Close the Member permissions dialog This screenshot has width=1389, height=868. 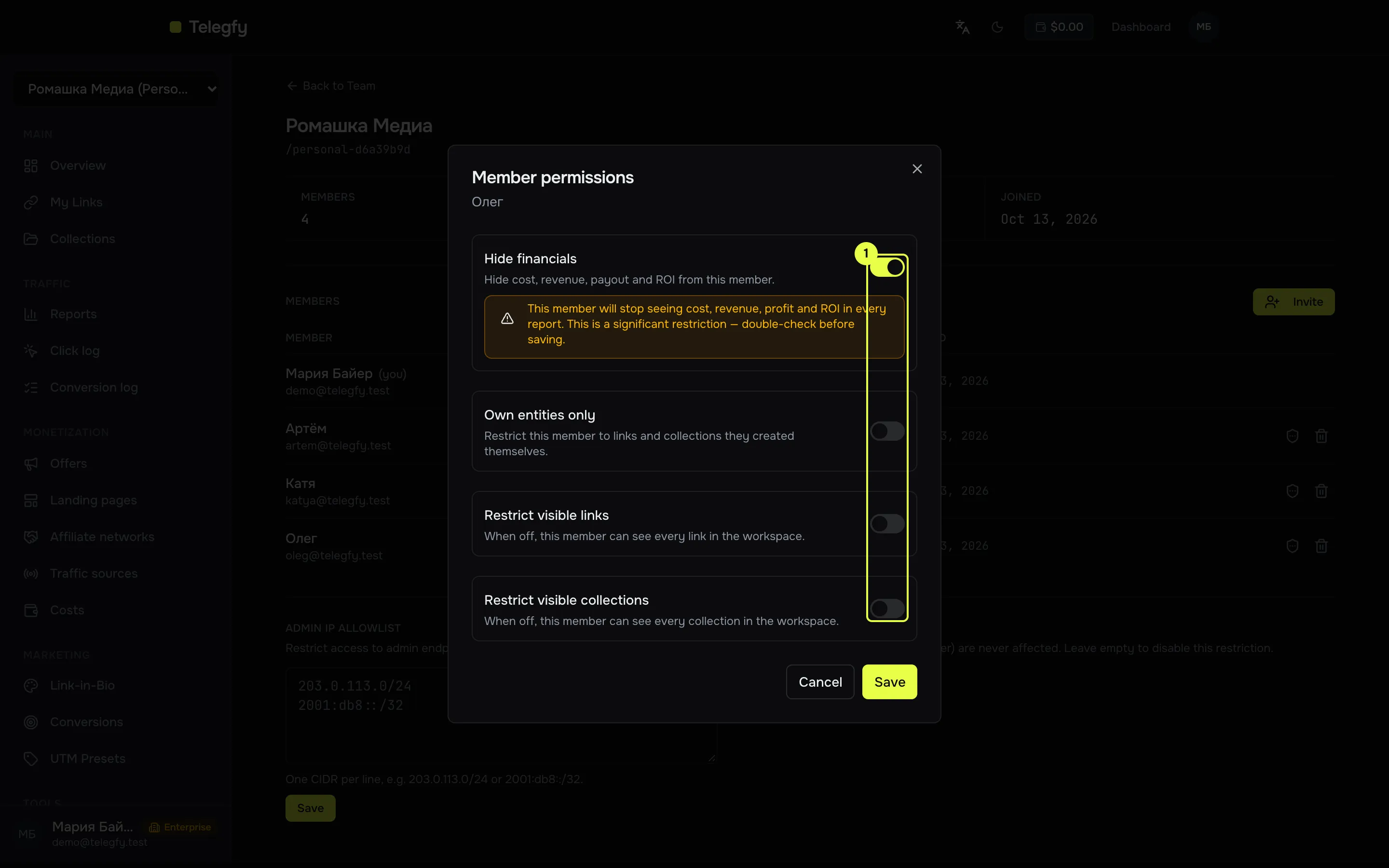click(x=917, y=169)
